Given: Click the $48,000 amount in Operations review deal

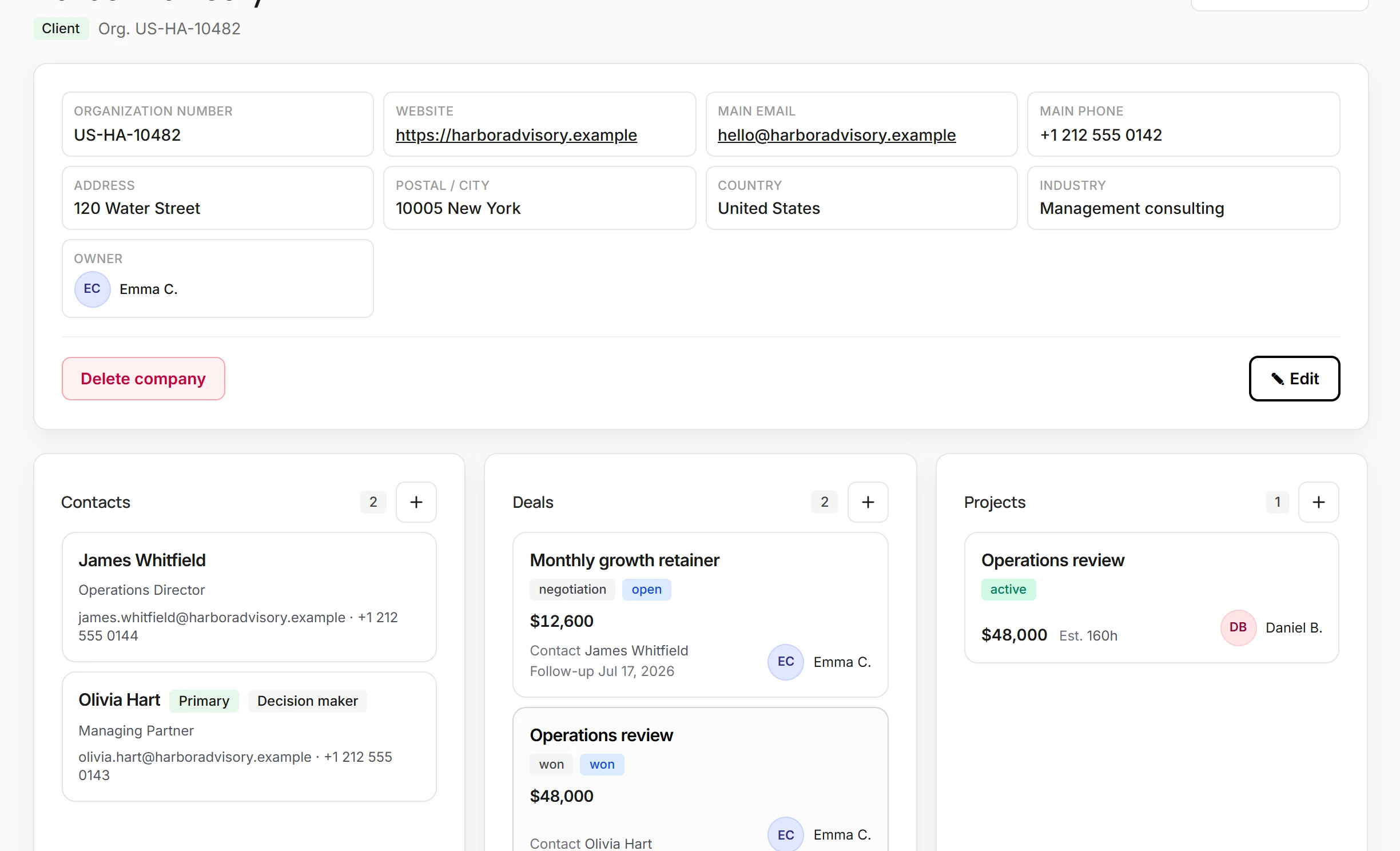Looking at the screenshot, I should coord(561,796).
